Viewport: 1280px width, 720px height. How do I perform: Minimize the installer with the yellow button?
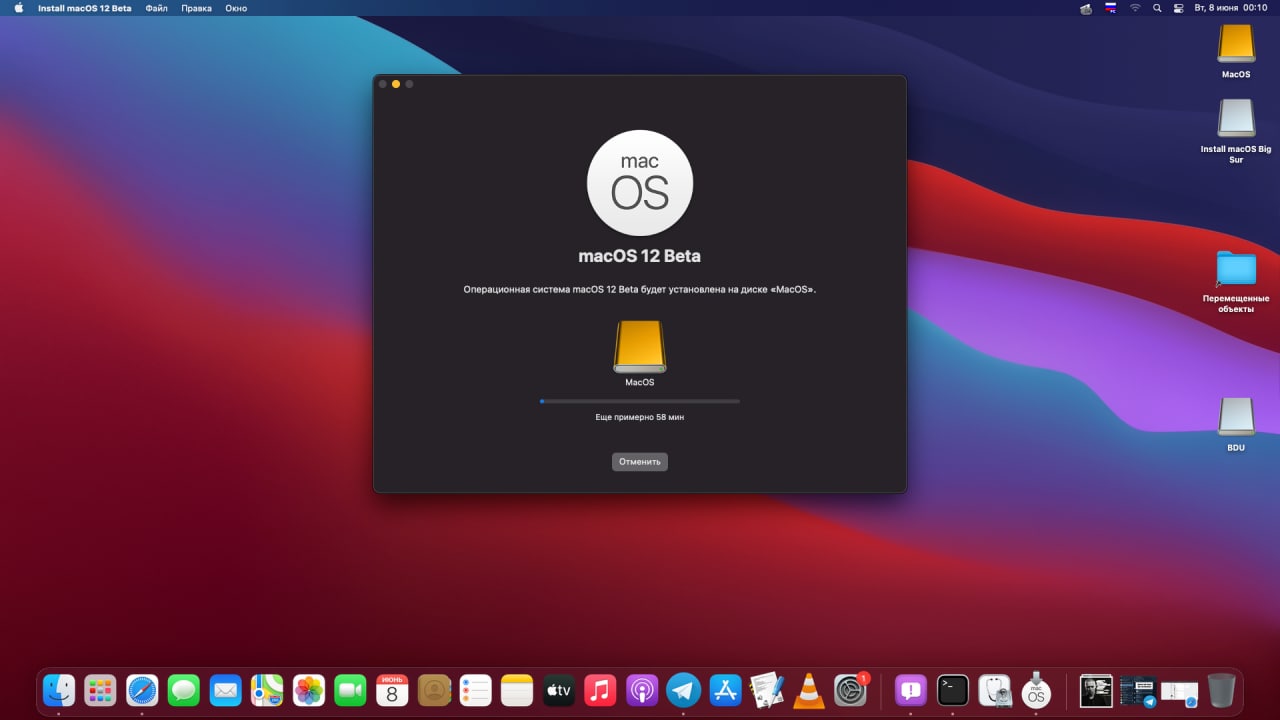coord(396,84)
